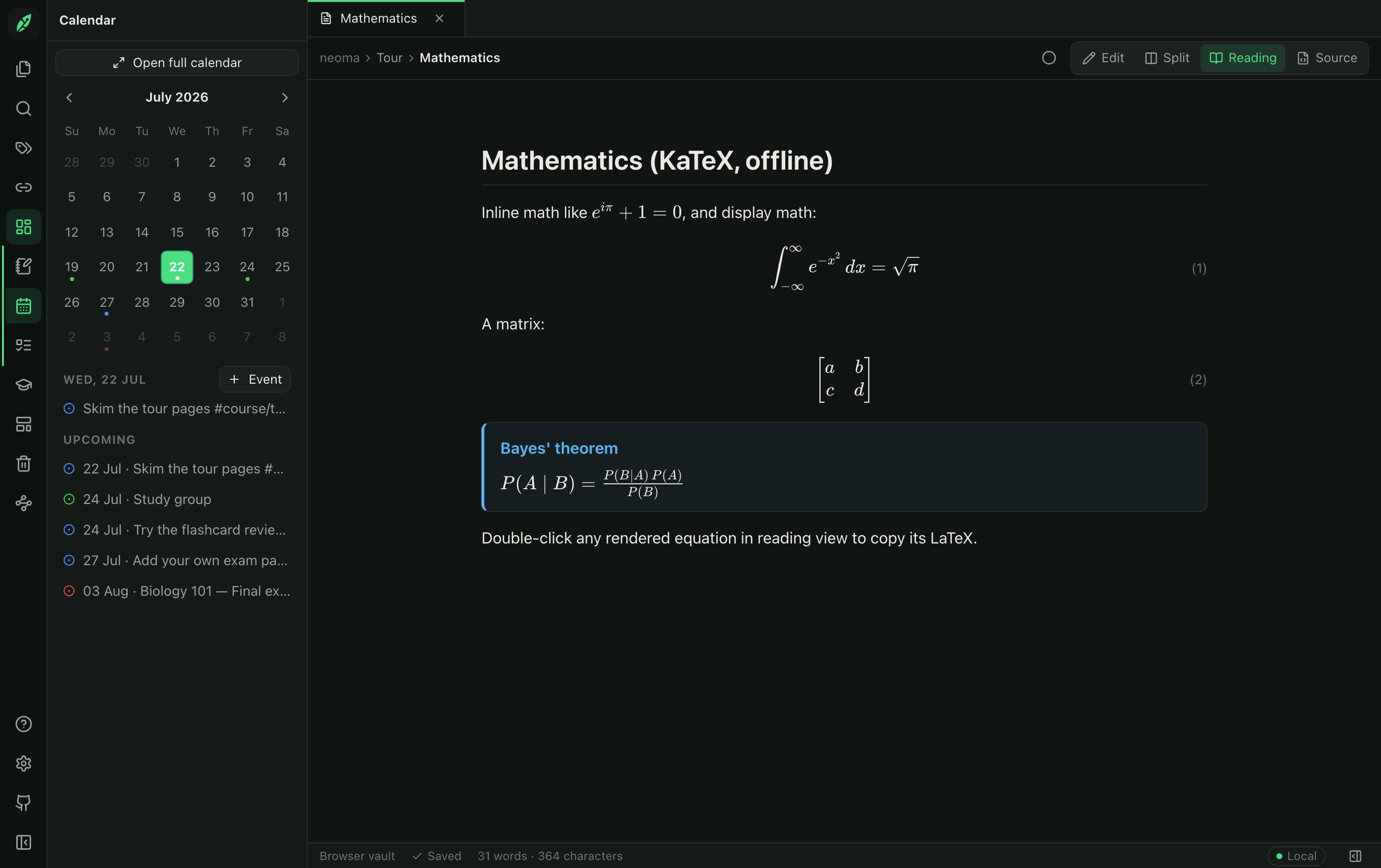
Task: Open the graduation cap study icon
Action: point(24,385)
